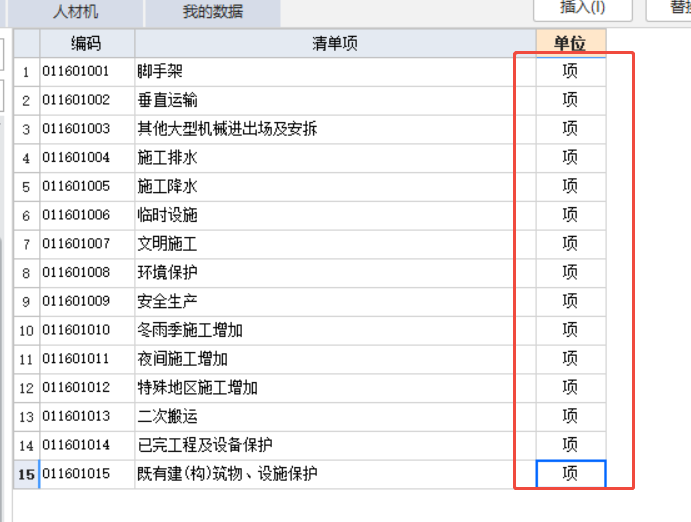This screenshot has height=522, width=691.
Task: Select code cell 011601006
Action: [x=87, y=215]
